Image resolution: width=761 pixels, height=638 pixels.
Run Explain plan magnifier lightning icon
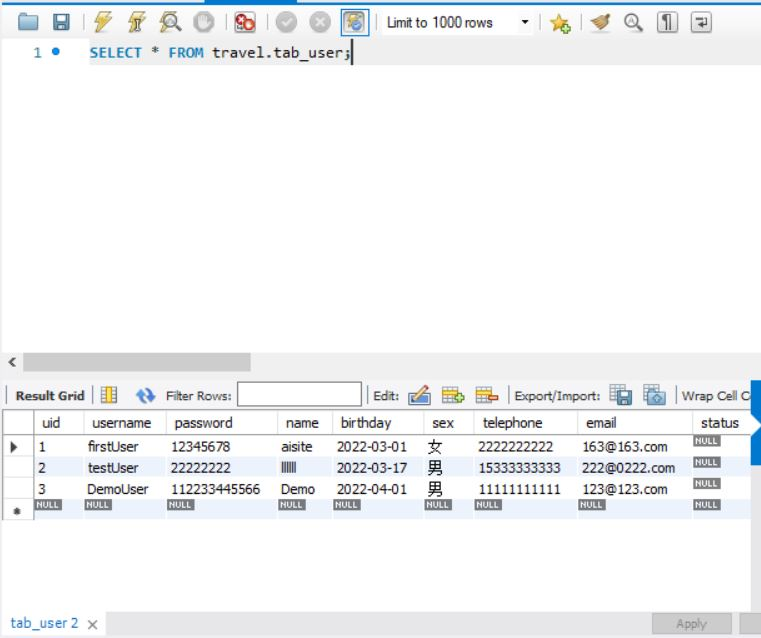point(170,22)
